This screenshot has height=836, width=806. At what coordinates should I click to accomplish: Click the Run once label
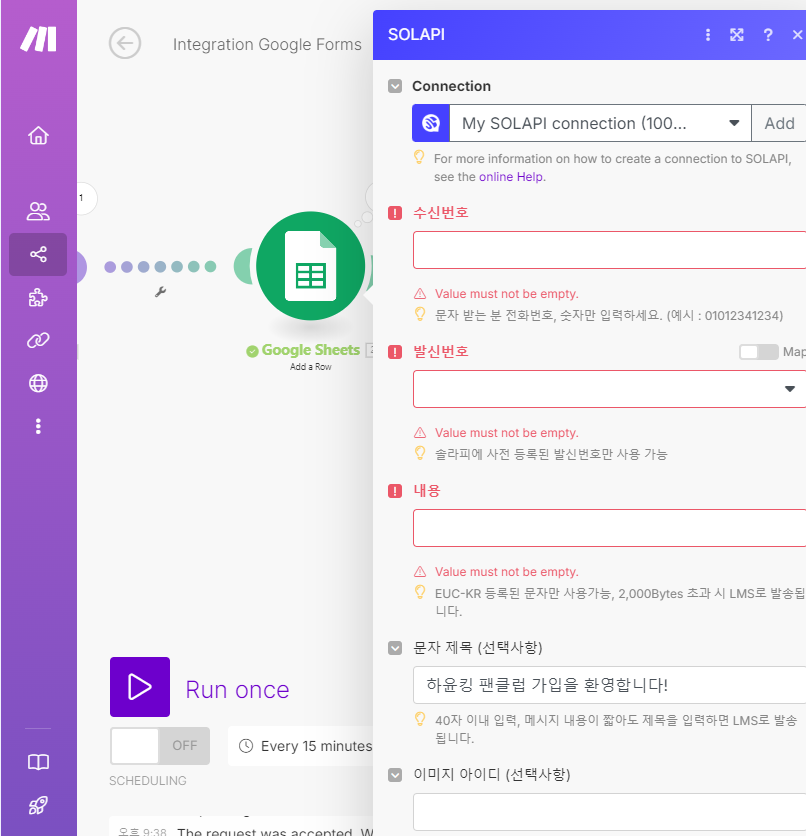(237, 689)
